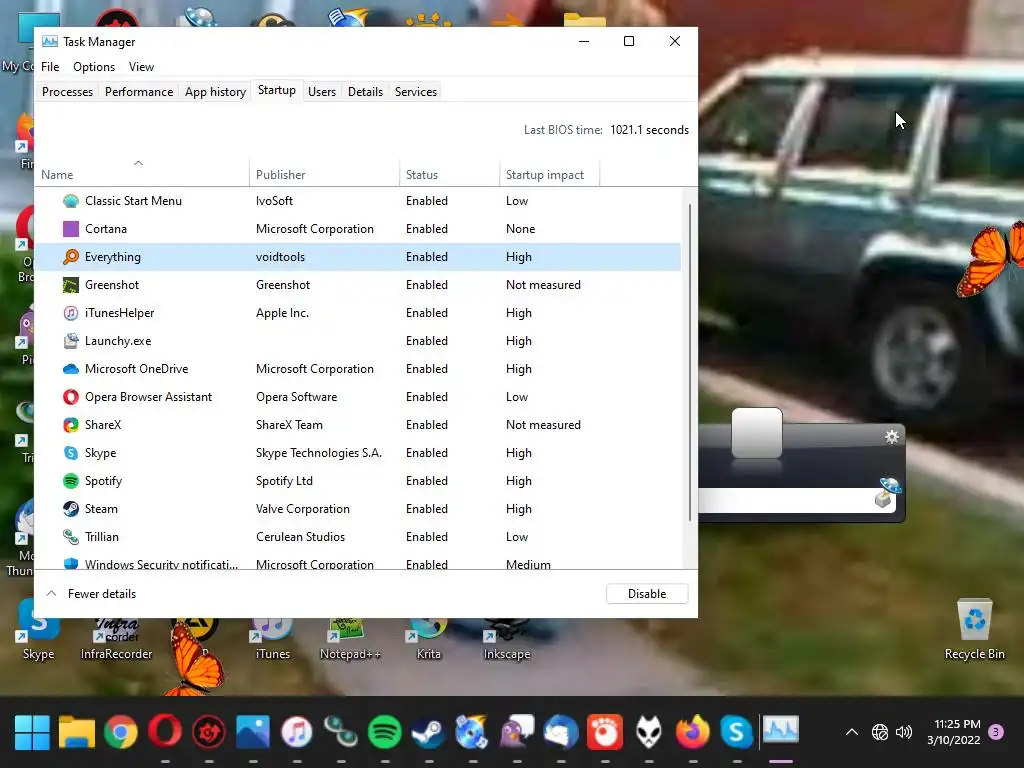Click the startup list vertical scrollbar
Viewport: 1024px width, 768px height.
(x=690, y=363)
